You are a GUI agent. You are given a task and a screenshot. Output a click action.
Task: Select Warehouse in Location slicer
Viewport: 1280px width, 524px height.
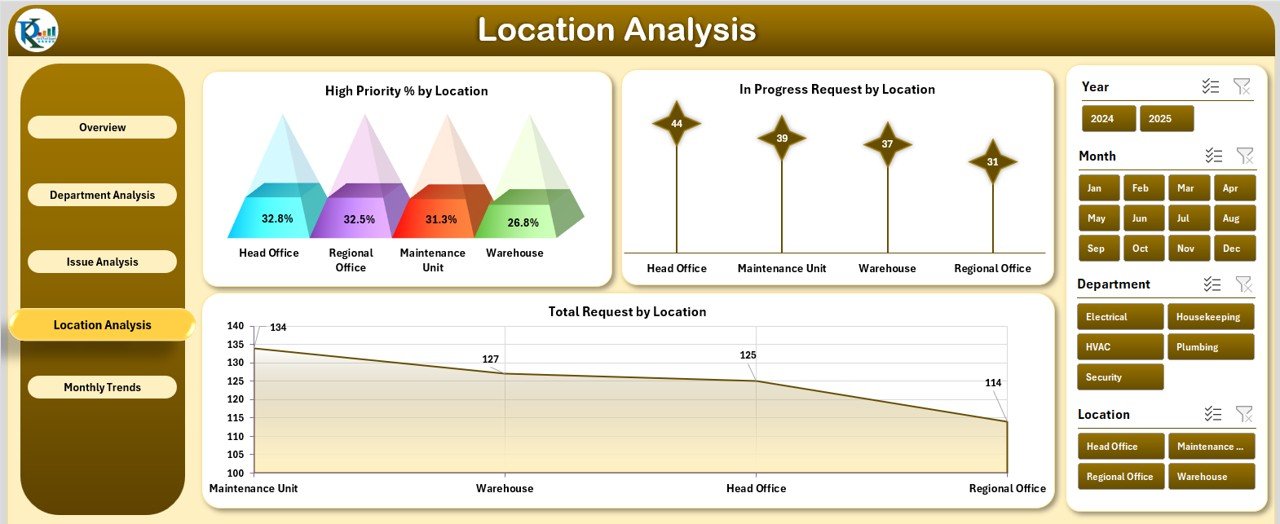[1210, 477]
